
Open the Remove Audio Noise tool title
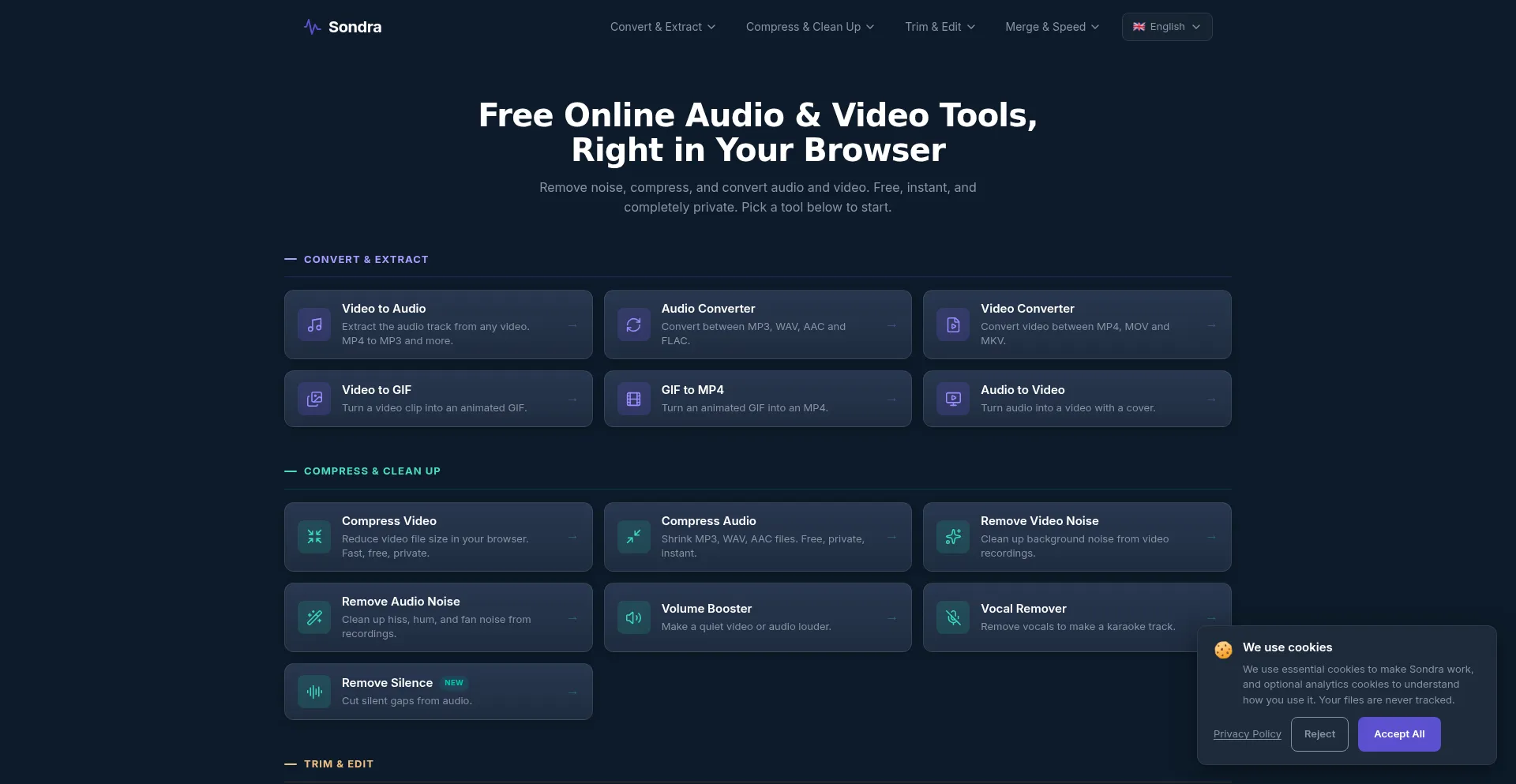click(x=401, y=602)
